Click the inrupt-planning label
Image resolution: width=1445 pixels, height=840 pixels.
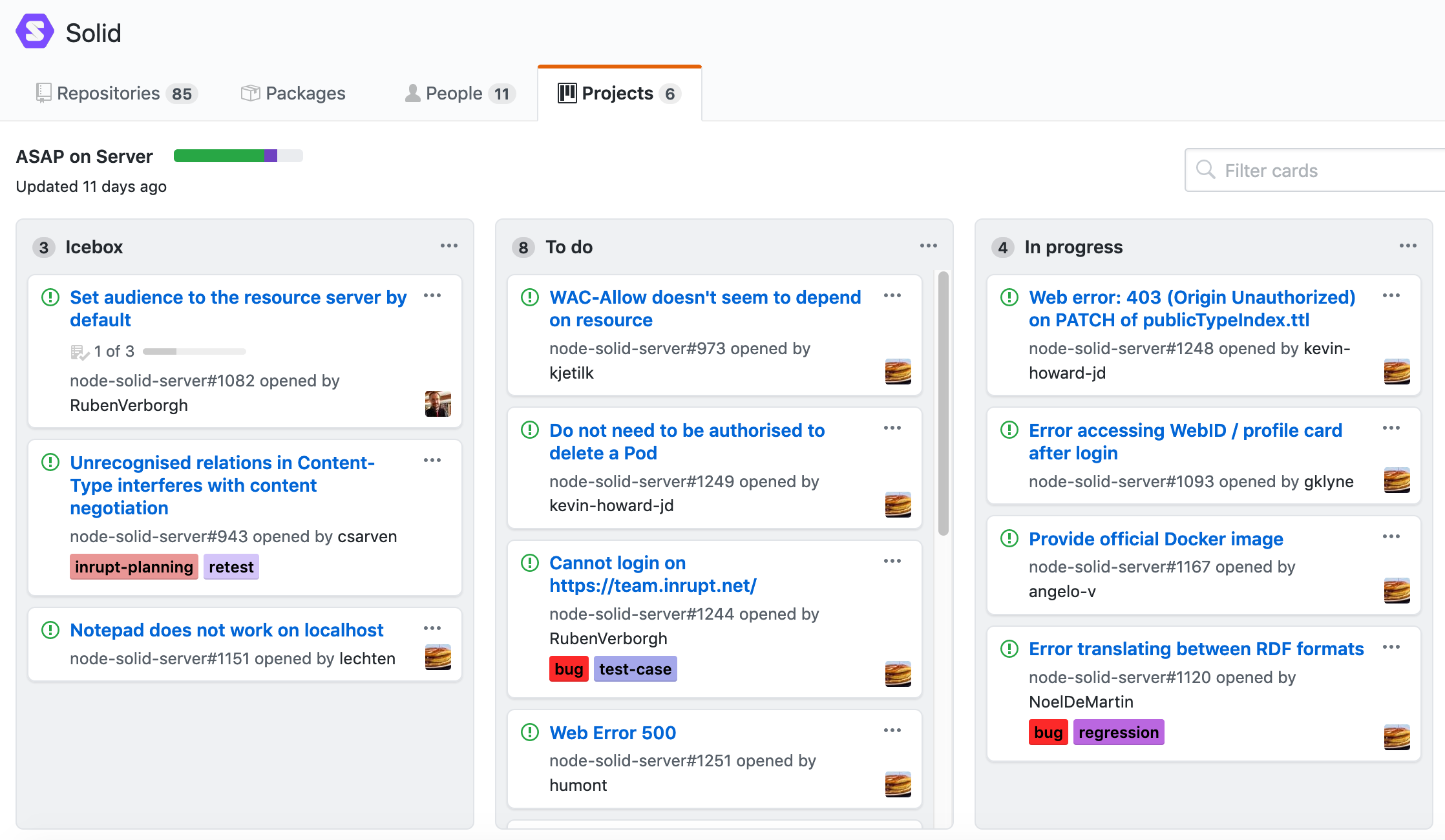coord(134,567)
